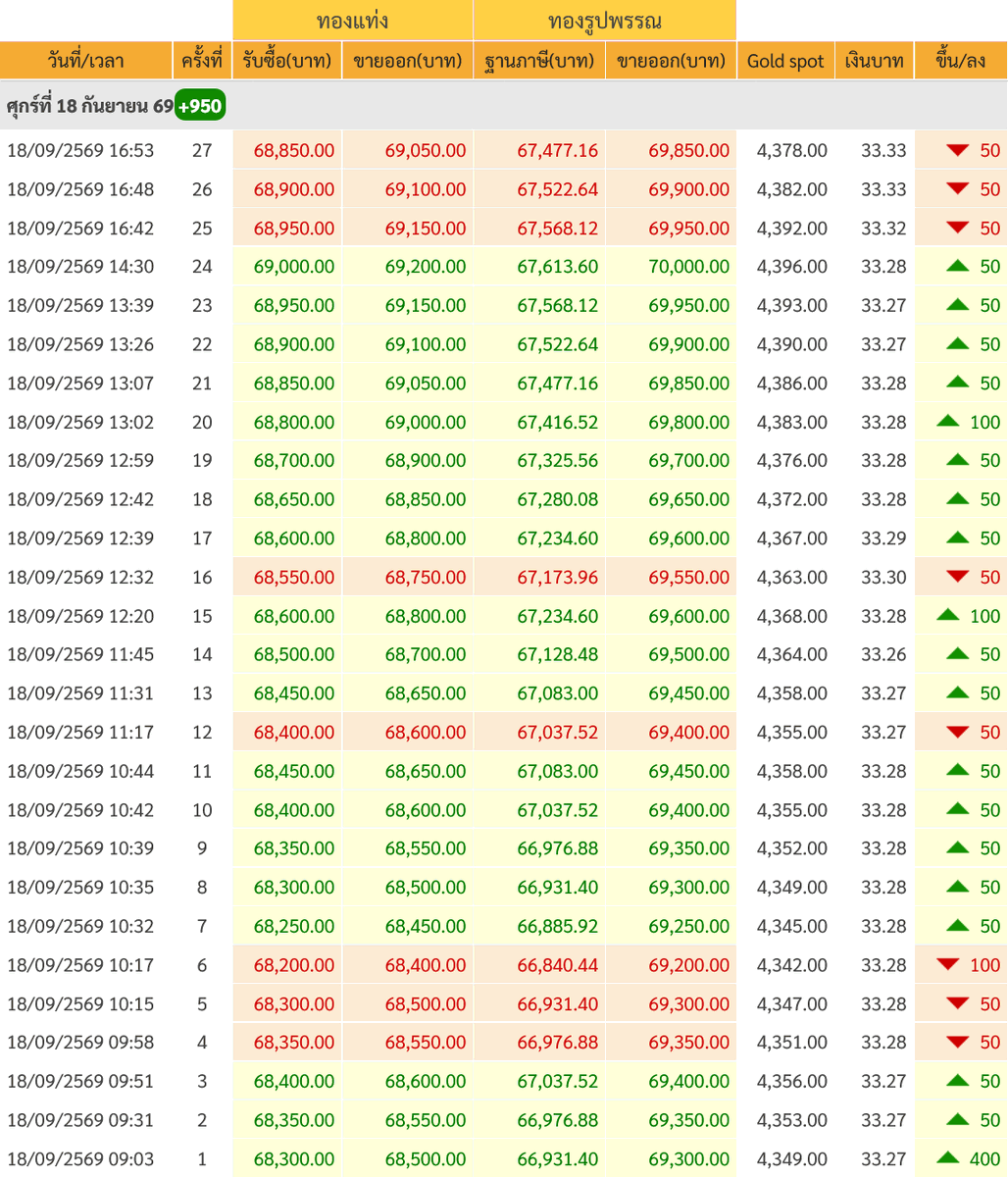Click the green +950 daily change badge
The height and width of the screenshot is (1177, 1008).
(200, 106)
